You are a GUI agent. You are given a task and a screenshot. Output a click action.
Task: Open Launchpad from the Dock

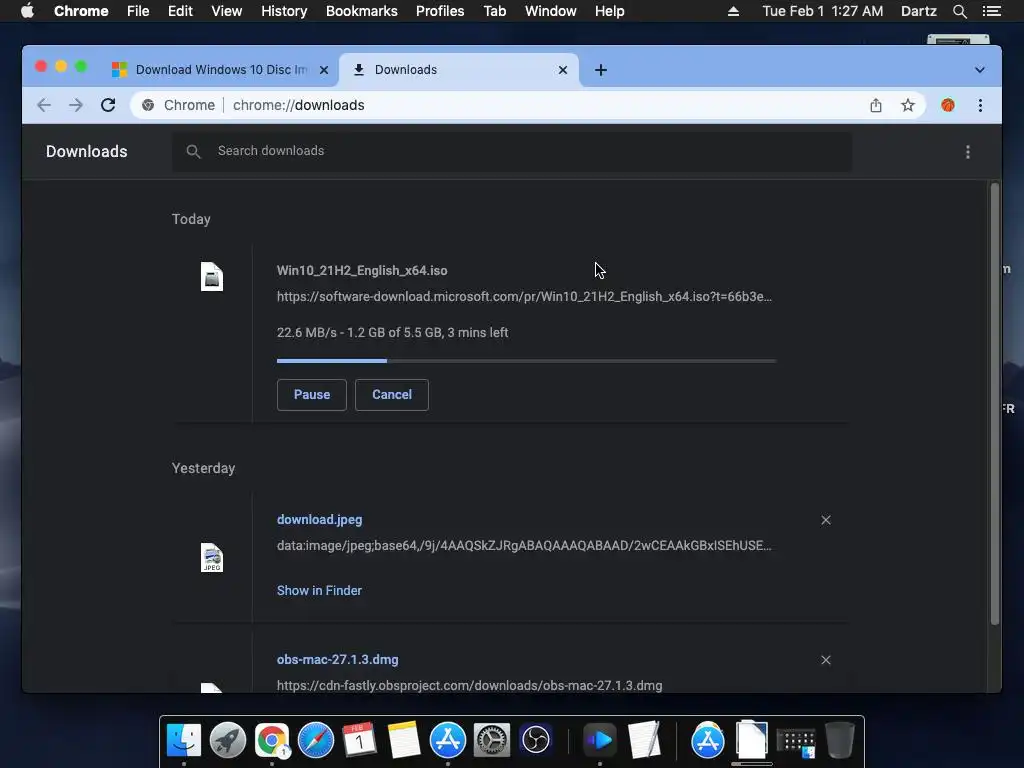point(228,740)
